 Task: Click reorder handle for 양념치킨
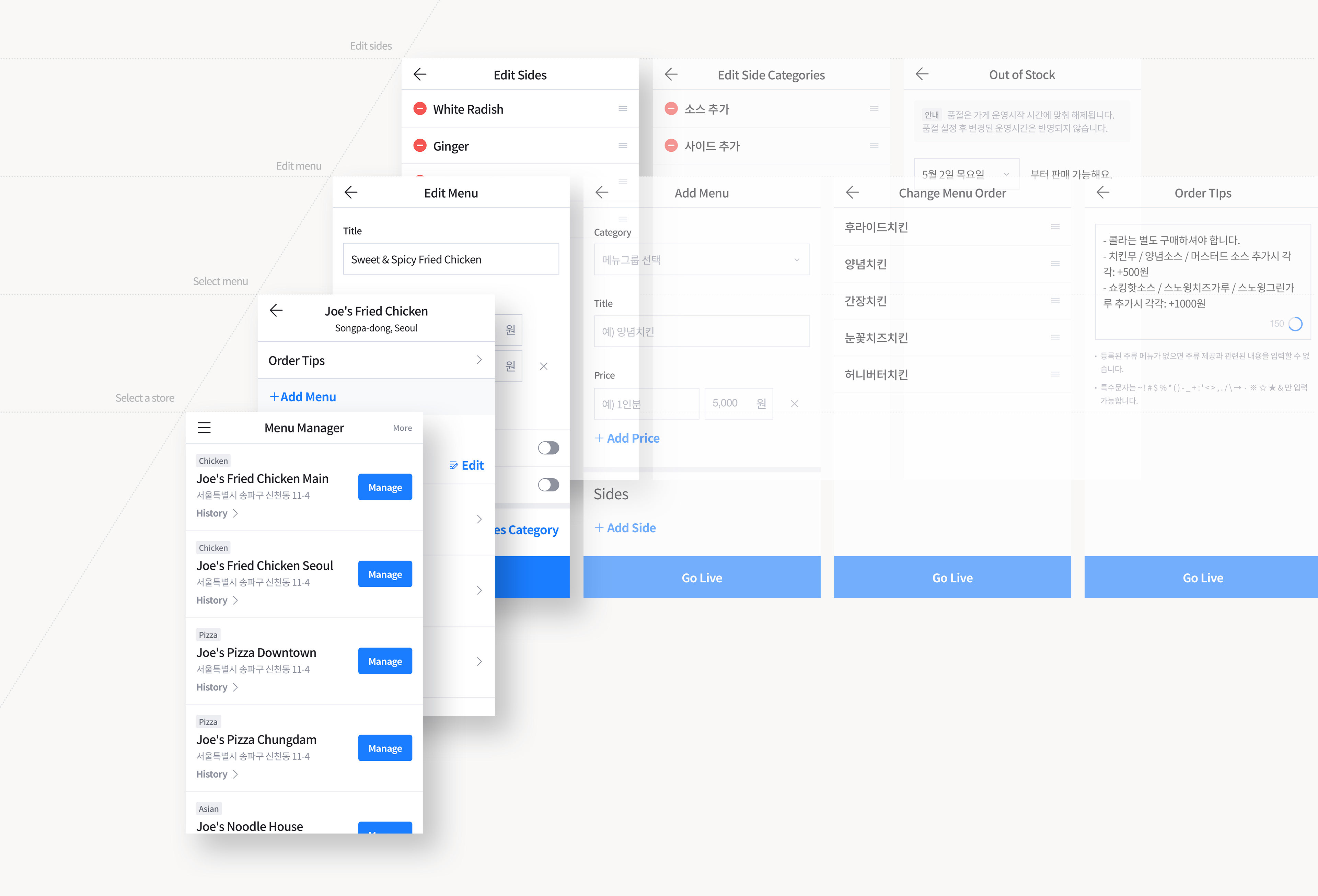pyautogui.click(x=1055, y=264)
